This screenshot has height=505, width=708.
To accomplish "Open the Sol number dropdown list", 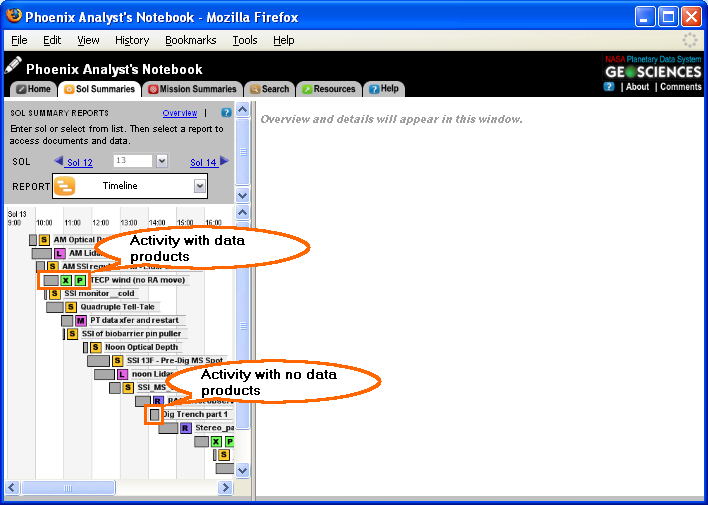I will coord(161,161).
